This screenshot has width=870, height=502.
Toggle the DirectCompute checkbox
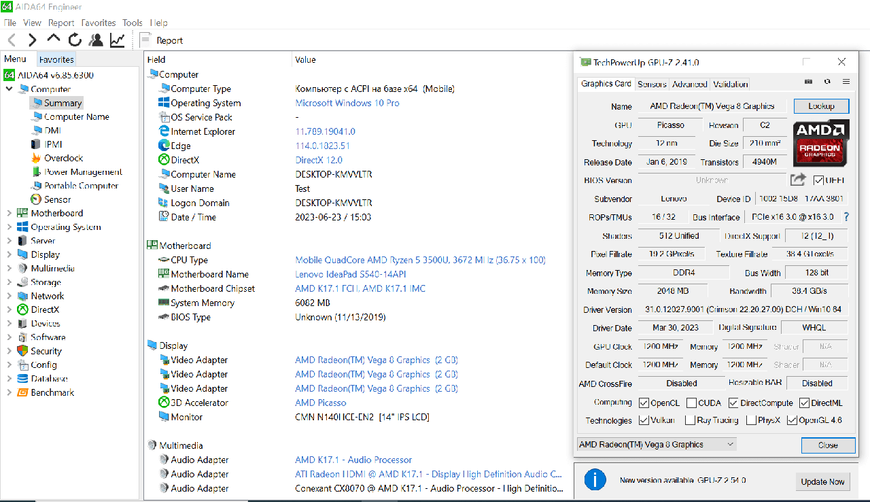tap(733, 403)
